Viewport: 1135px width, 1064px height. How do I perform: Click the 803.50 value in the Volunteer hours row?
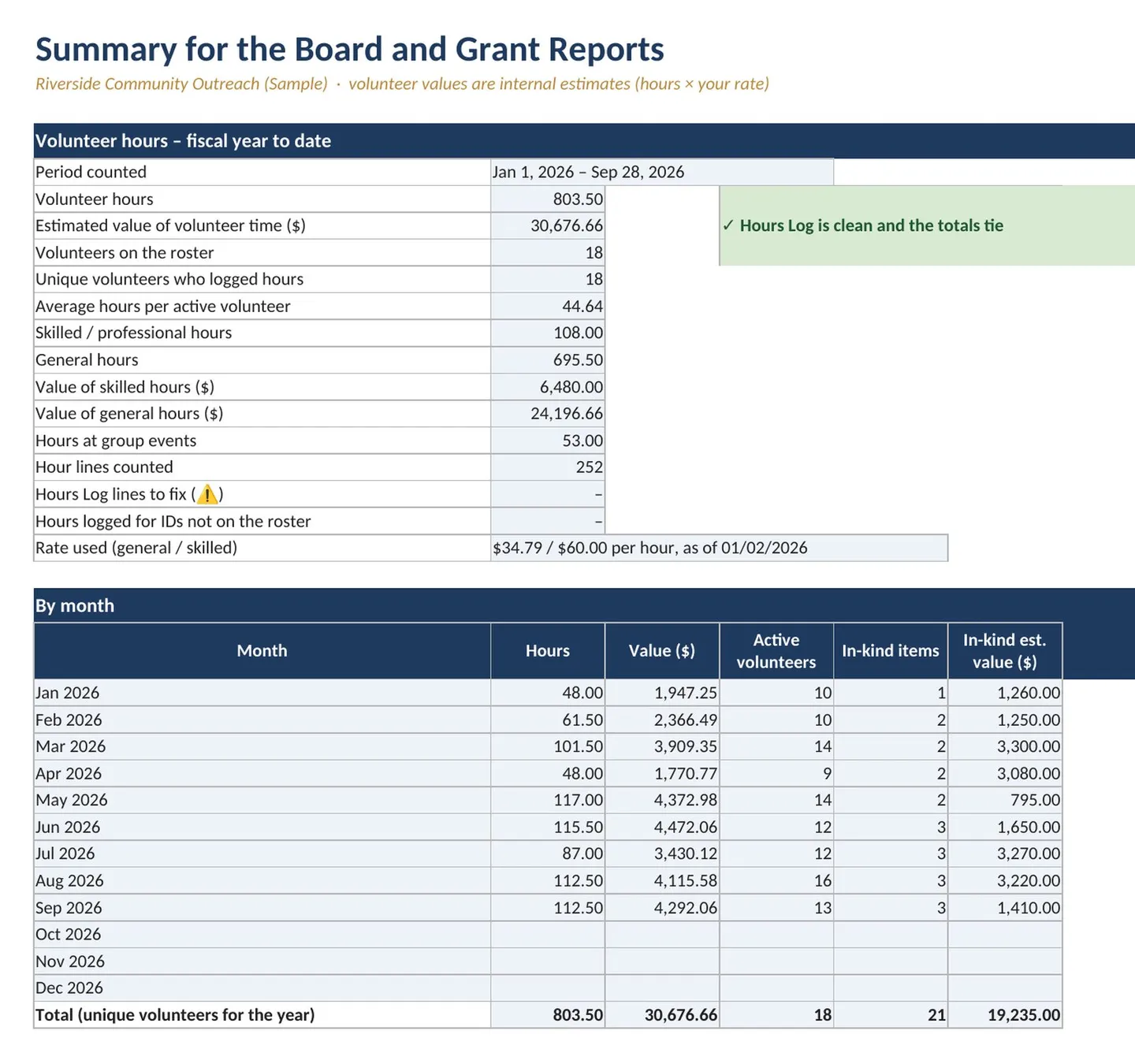coord(548,199)
